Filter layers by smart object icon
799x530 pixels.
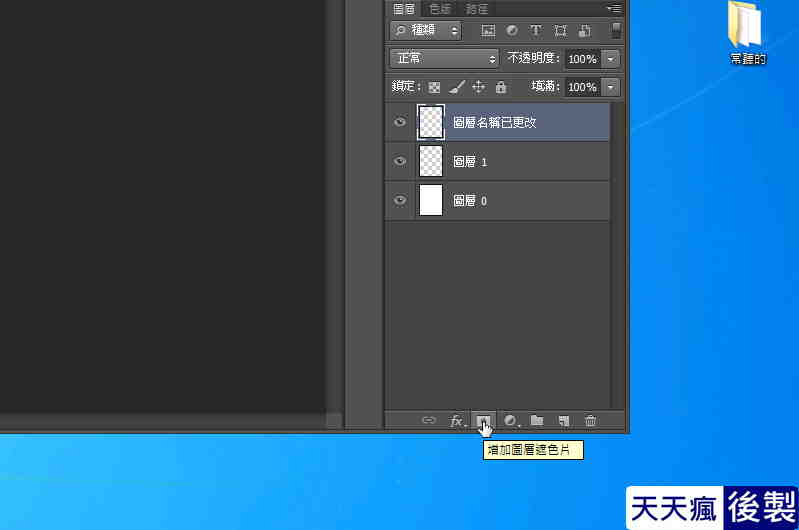coord(585,31)
